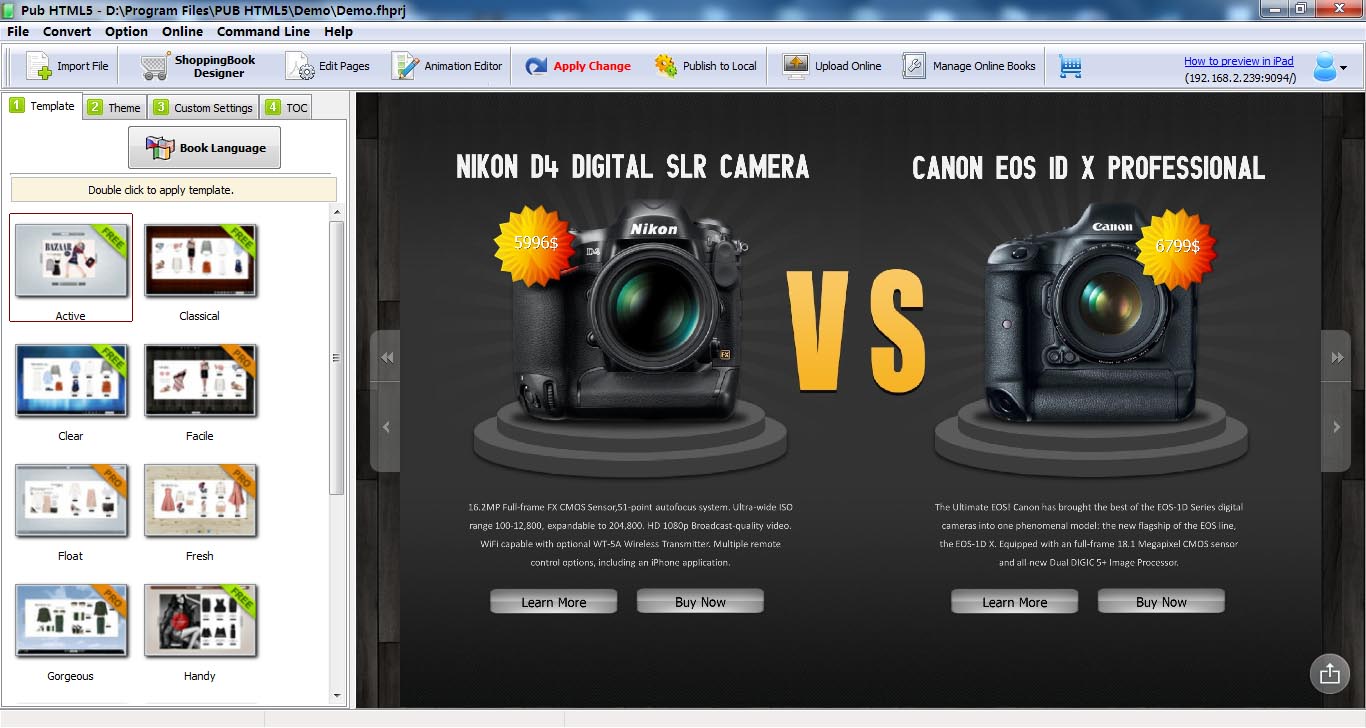
Task: Open ShoppingBook Designer
Action: (x=198, y=66)
